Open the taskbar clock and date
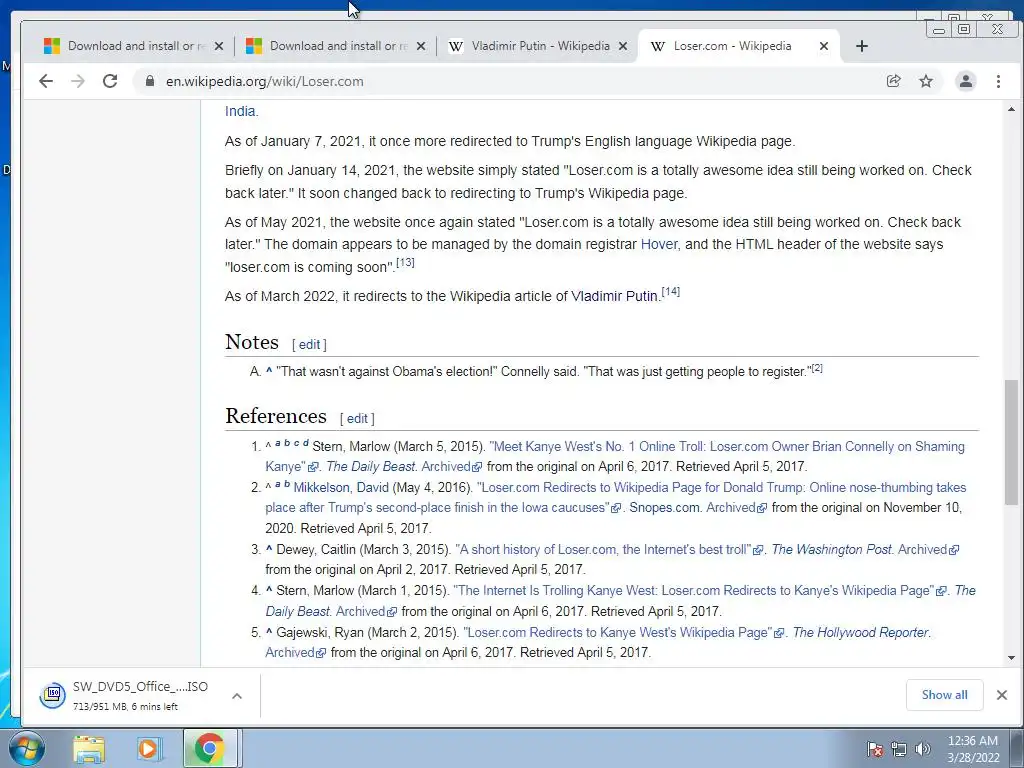 click(x=973, y=749)
